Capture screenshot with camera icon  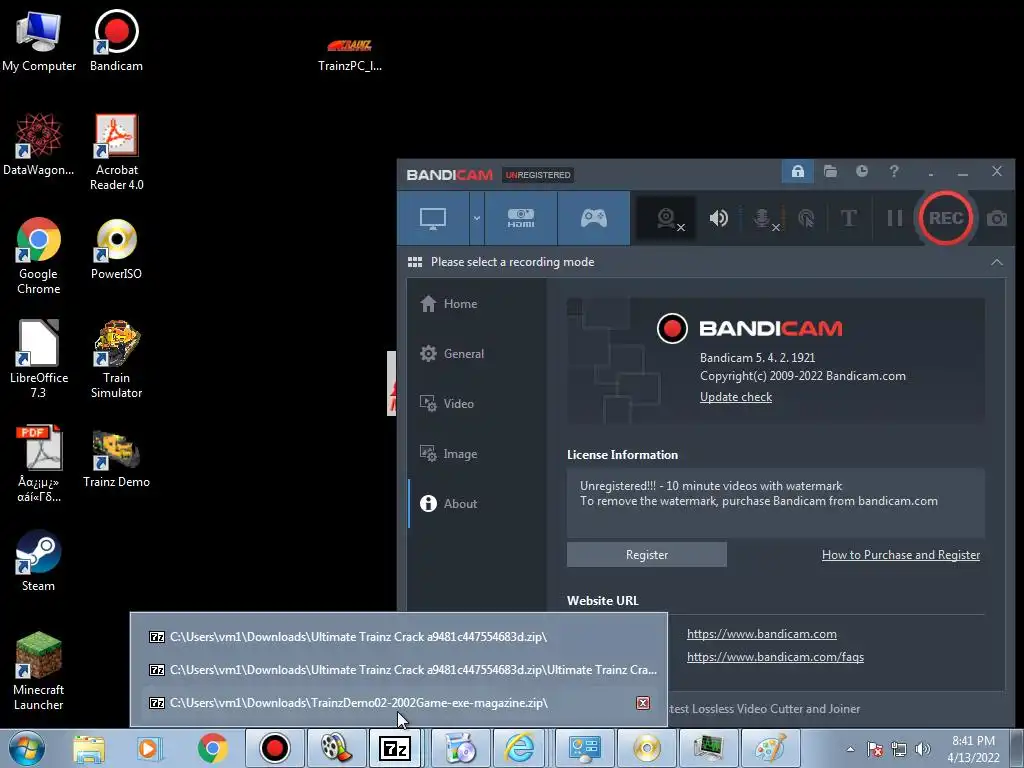(997, 218)
